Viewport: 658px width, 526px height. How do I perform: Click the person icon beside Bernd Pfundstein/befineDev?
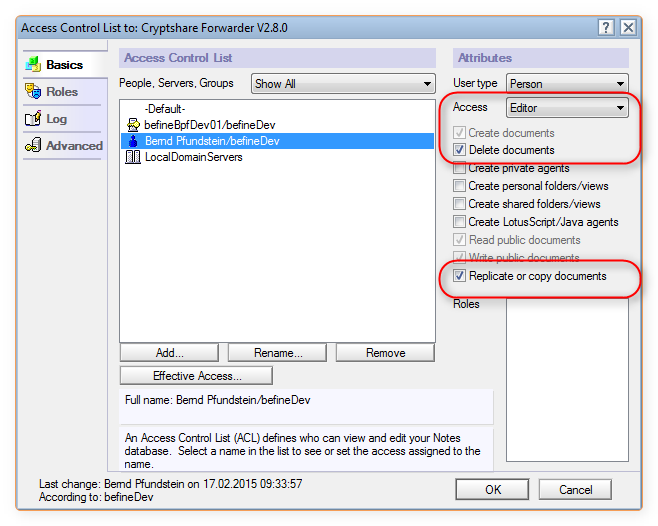point(133,141)
